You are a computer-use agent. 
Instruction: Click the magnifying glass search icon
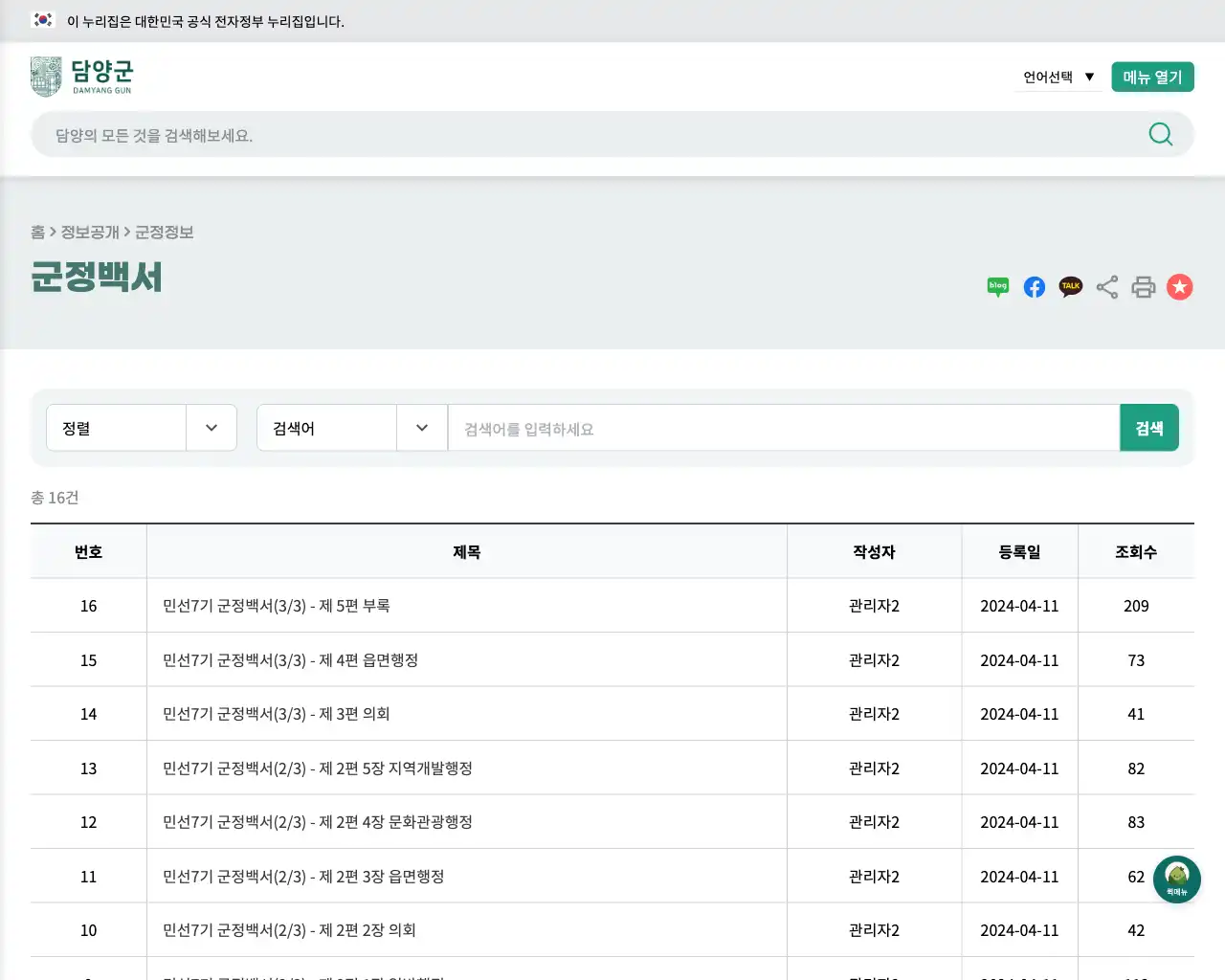coord(1160,134)
